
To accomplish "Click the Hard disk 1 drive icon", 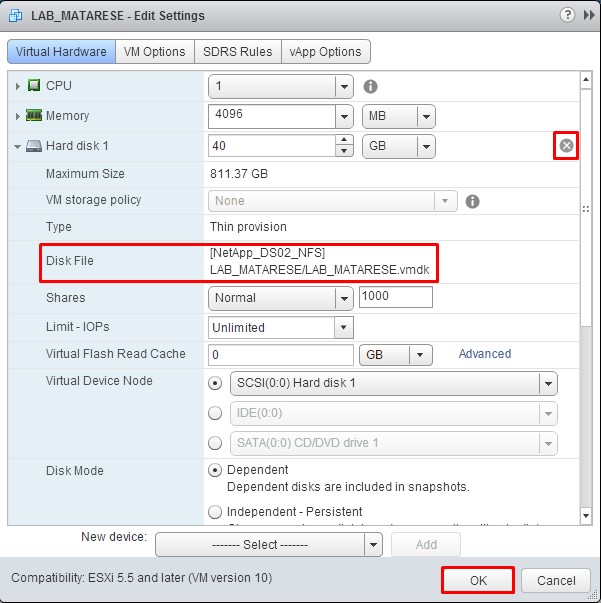I will tap(33, 146).
